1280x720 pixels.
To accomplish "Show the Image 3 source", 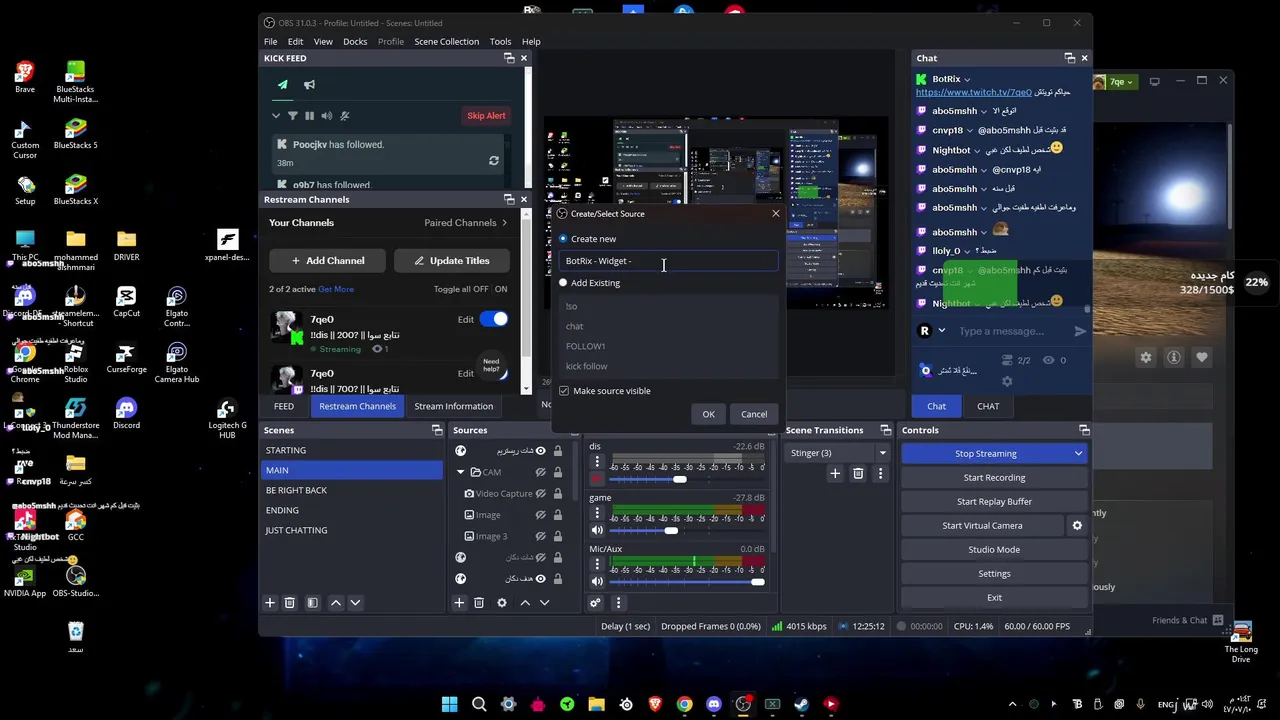I will (540, 537).
